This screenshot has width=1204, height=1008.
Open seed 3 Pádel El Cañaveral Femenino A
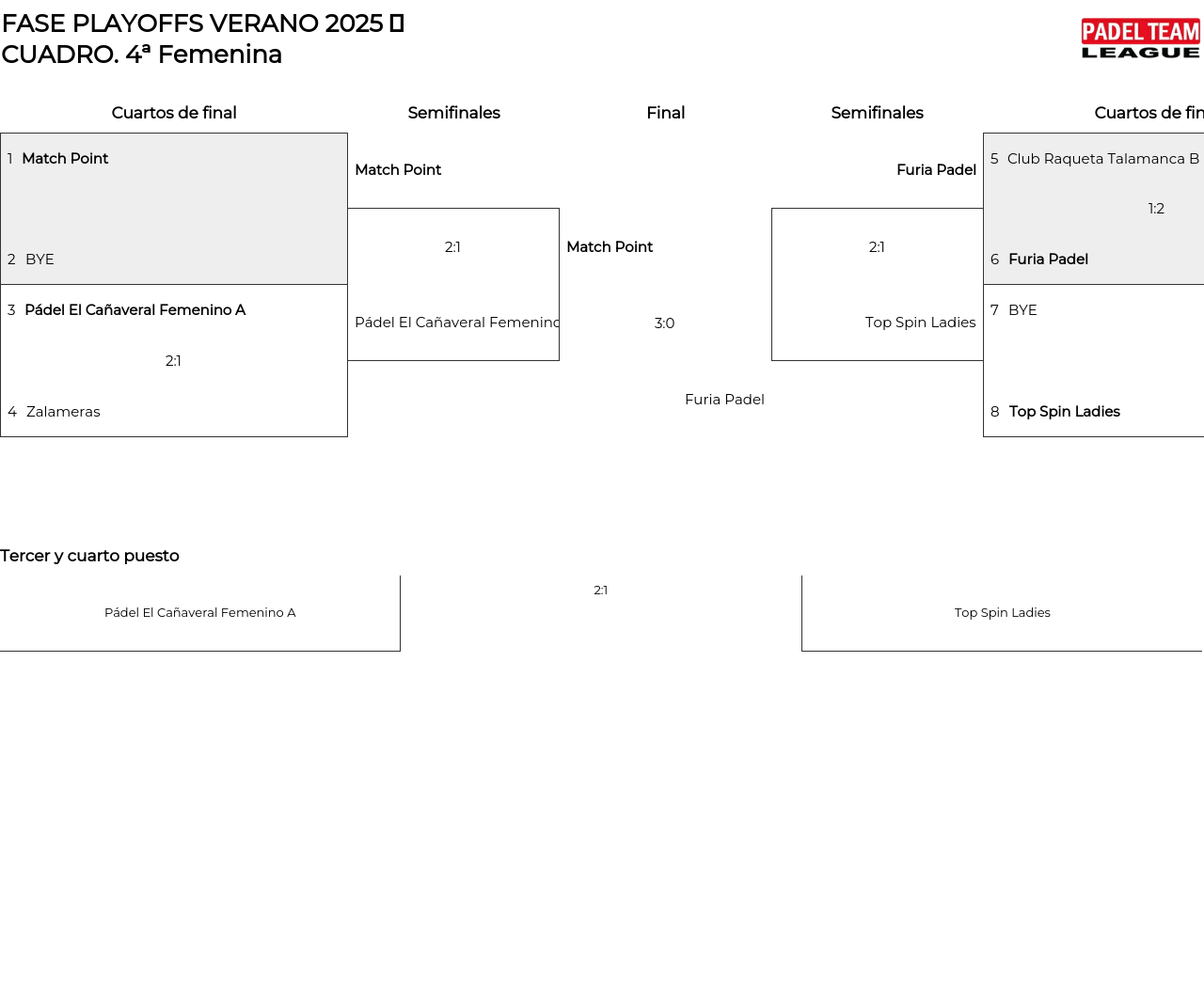click(135, 310)
